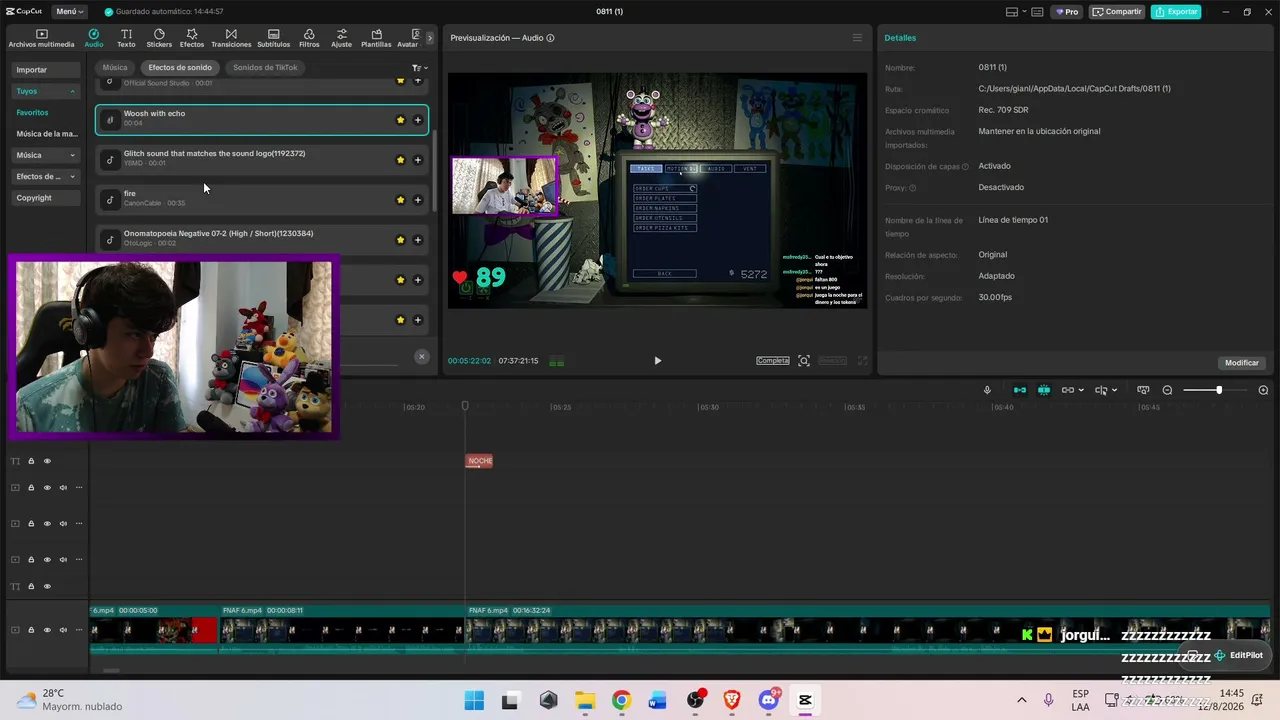
Task: Add the Onomatopoeia Negative sound
Action: (x=418, y=240)
